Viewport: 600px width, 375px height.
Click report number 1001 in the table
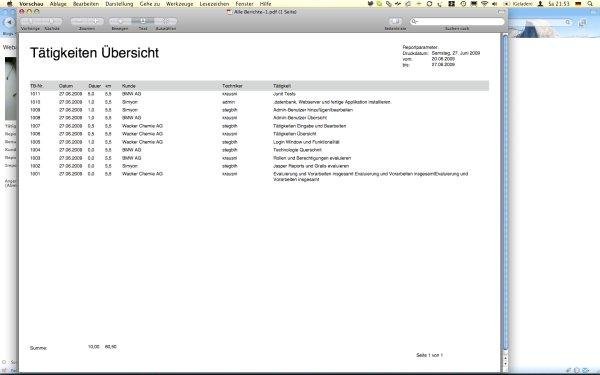35,174
